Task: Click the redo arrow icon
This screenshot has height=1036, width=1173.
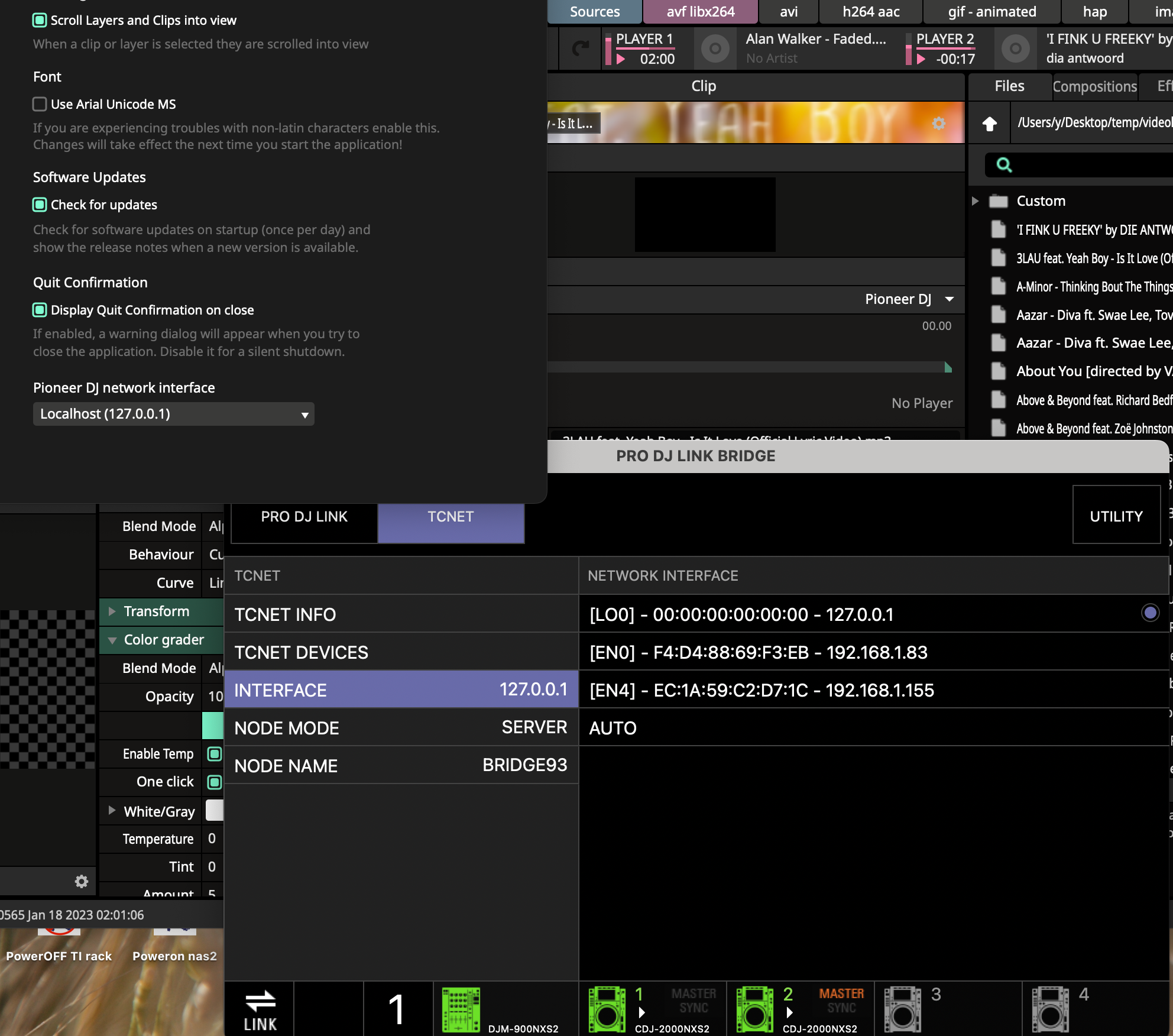Action: 581,48
